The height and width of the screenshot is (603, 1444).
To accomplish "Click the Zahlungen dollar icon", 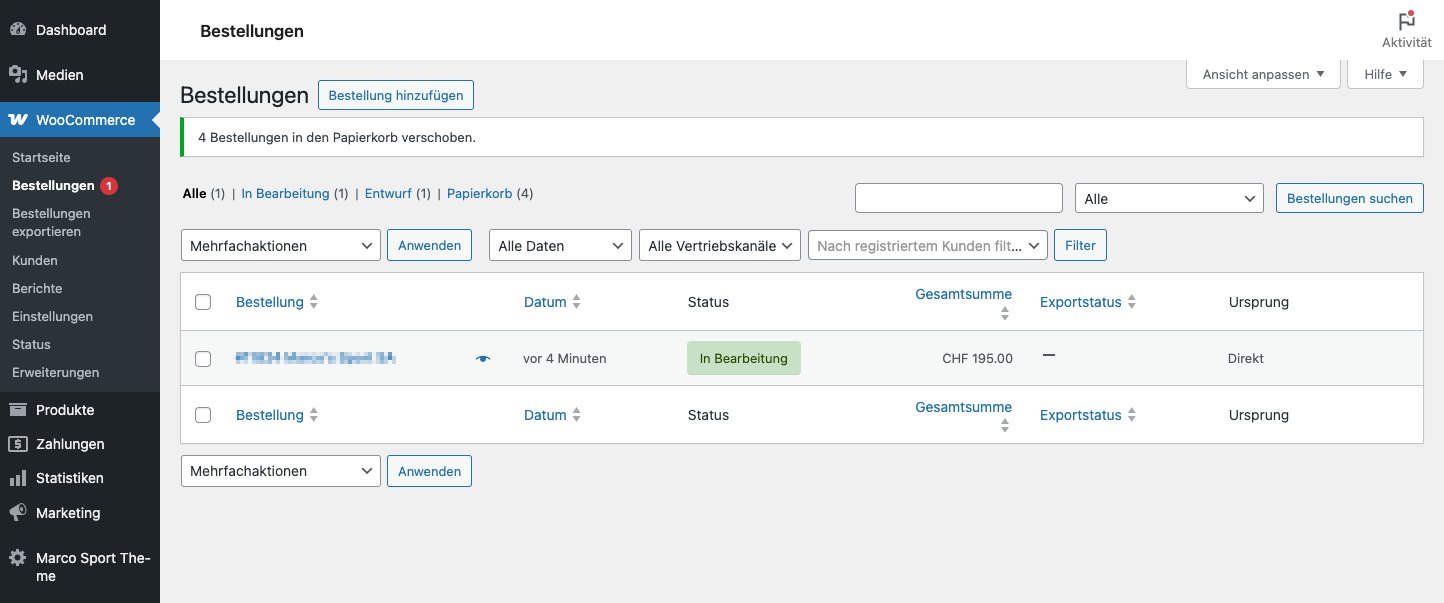I will pyautogui.click(x=18, y=444).
